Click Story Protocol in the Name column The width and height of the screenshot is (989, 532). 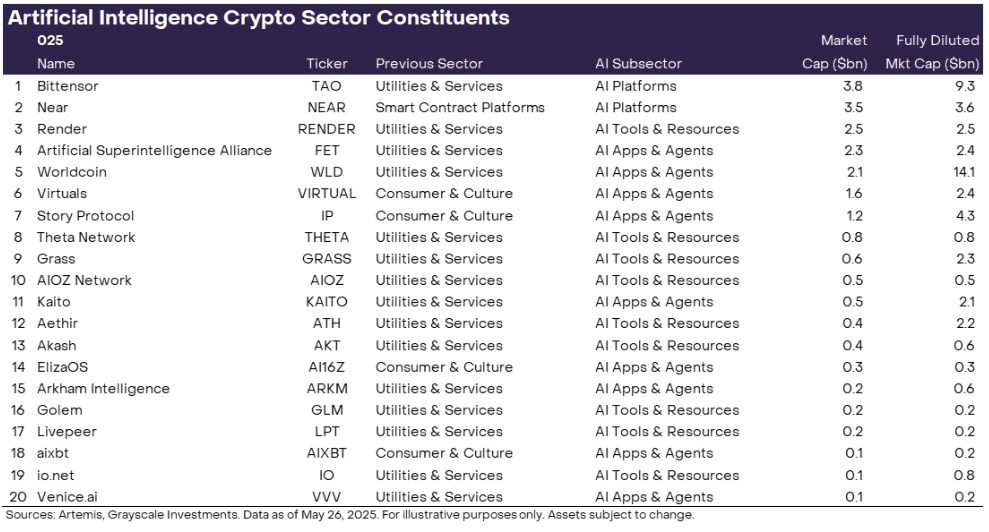coord(85,216)
